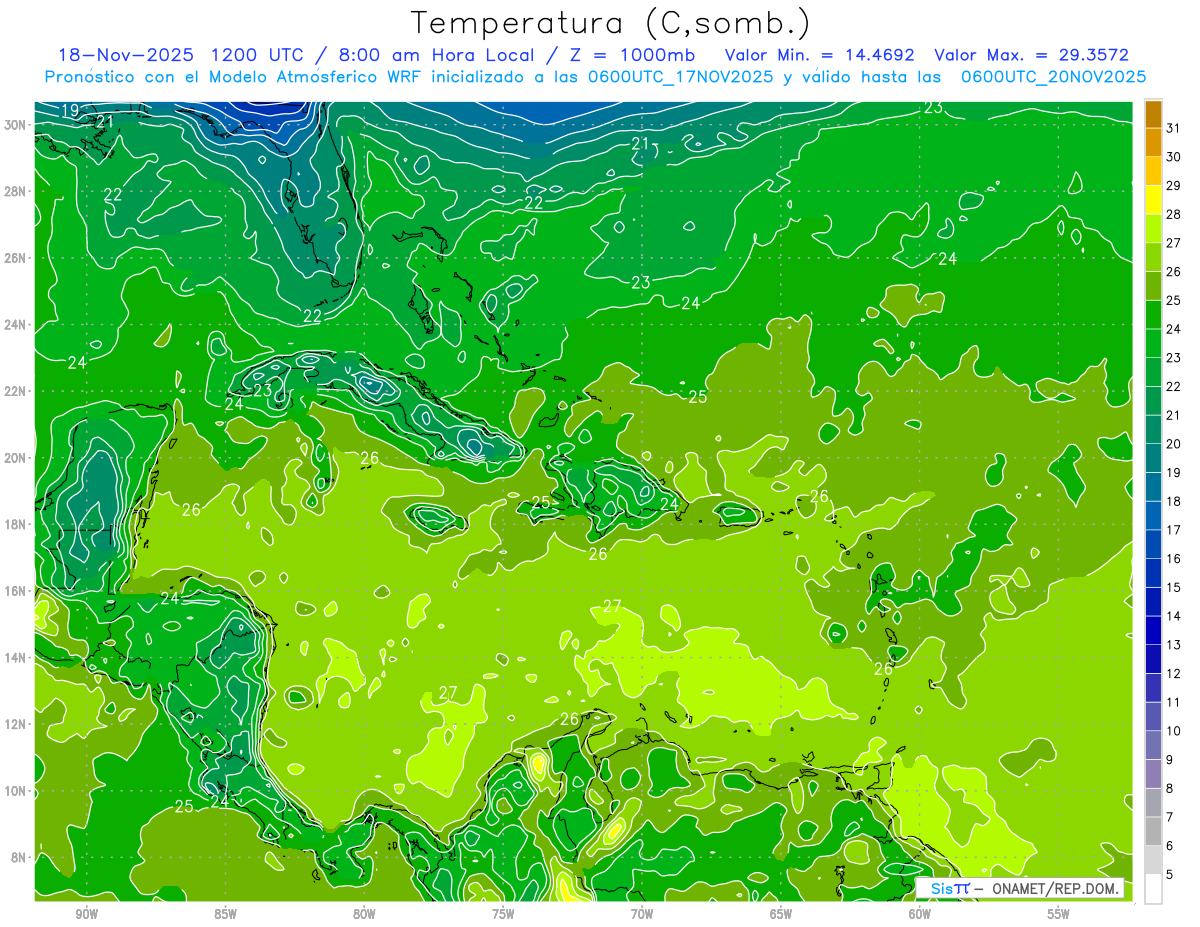
Task: Click the 12N latitude axis label
Action: tap(16, 724)
